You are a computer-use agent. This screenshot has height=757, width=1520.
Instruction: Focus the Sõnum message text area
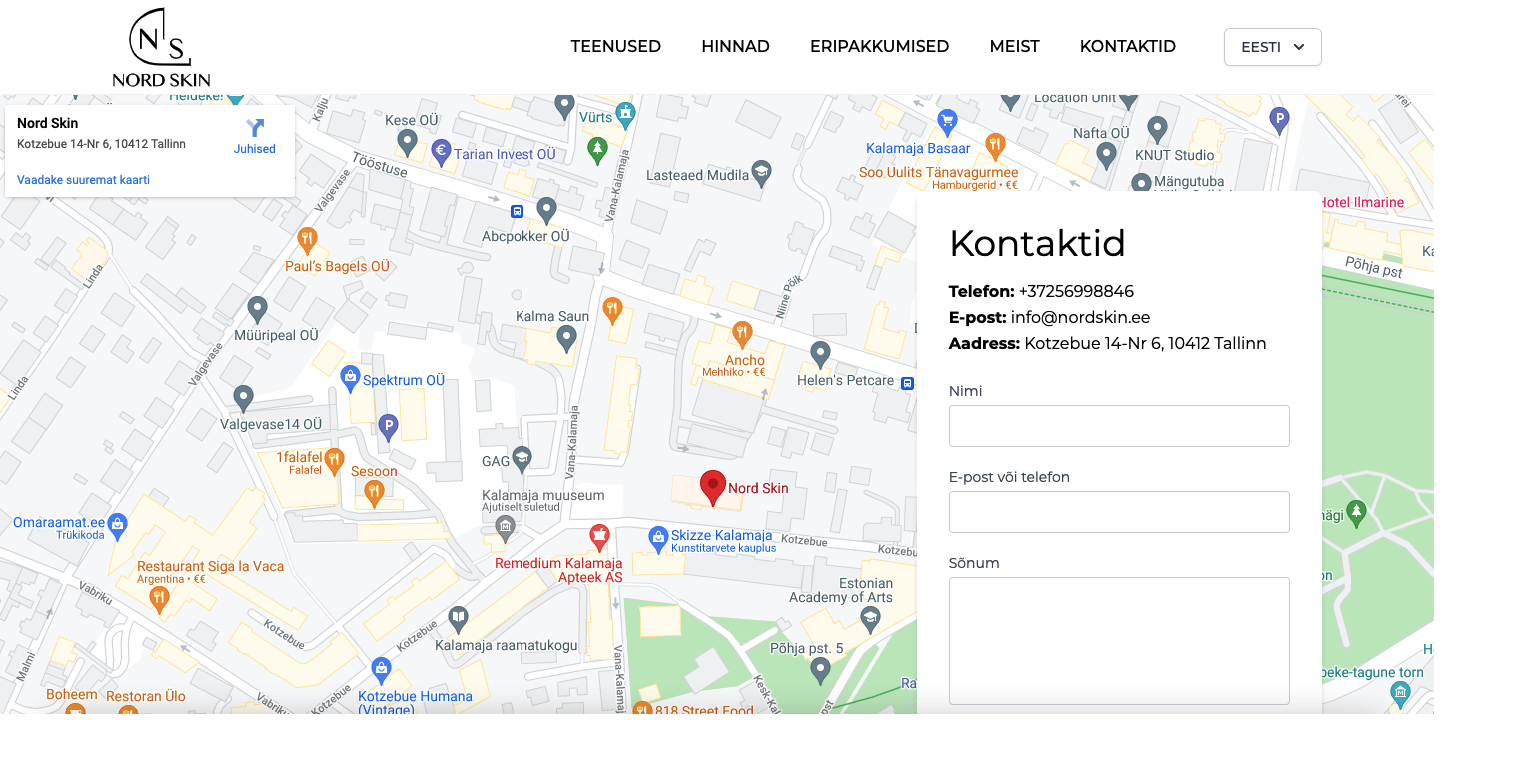pyautogui.click(x=1118, y=640)
